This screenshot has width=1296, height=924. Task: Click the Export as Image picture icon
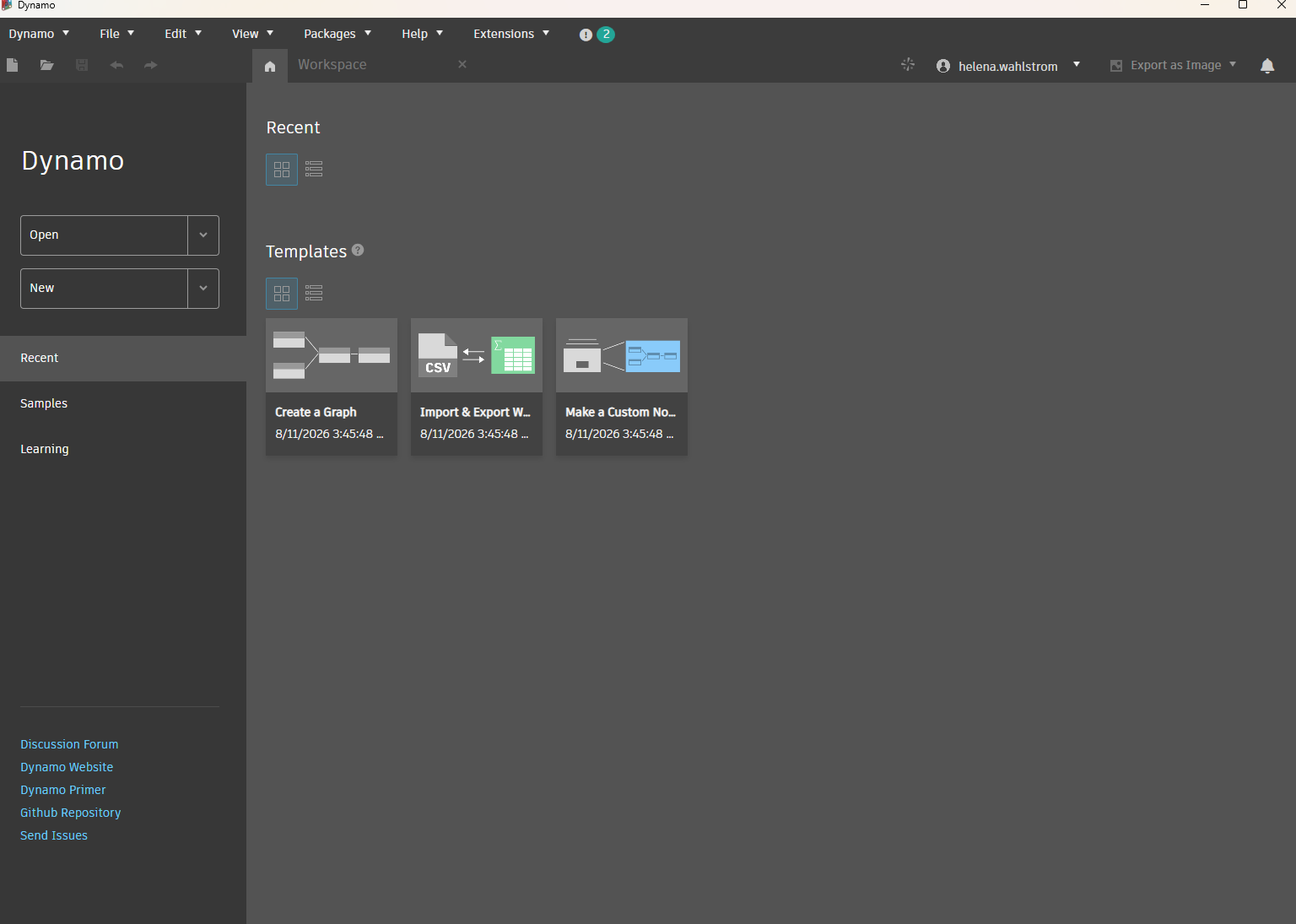[1116, 66]
